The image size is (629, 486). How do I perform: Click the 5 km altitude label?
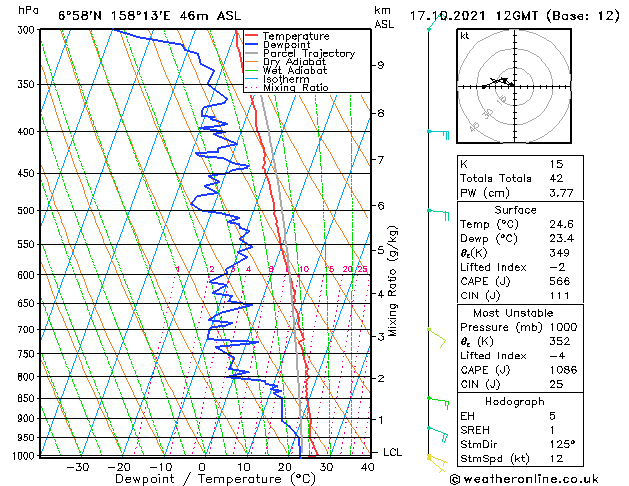380,250
